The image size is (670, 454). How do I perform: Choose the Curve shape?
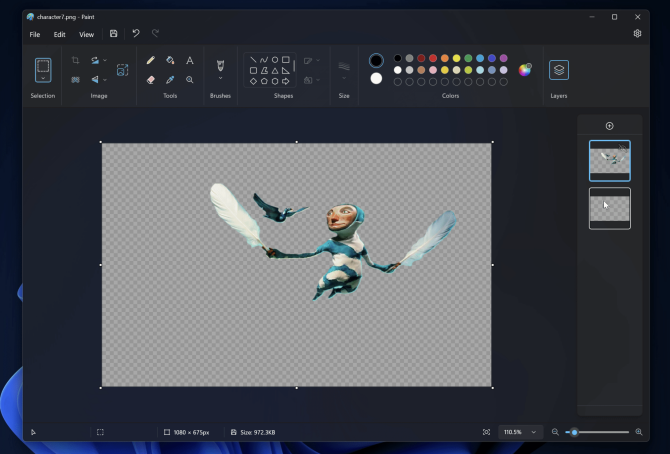(x=264, y=60)
